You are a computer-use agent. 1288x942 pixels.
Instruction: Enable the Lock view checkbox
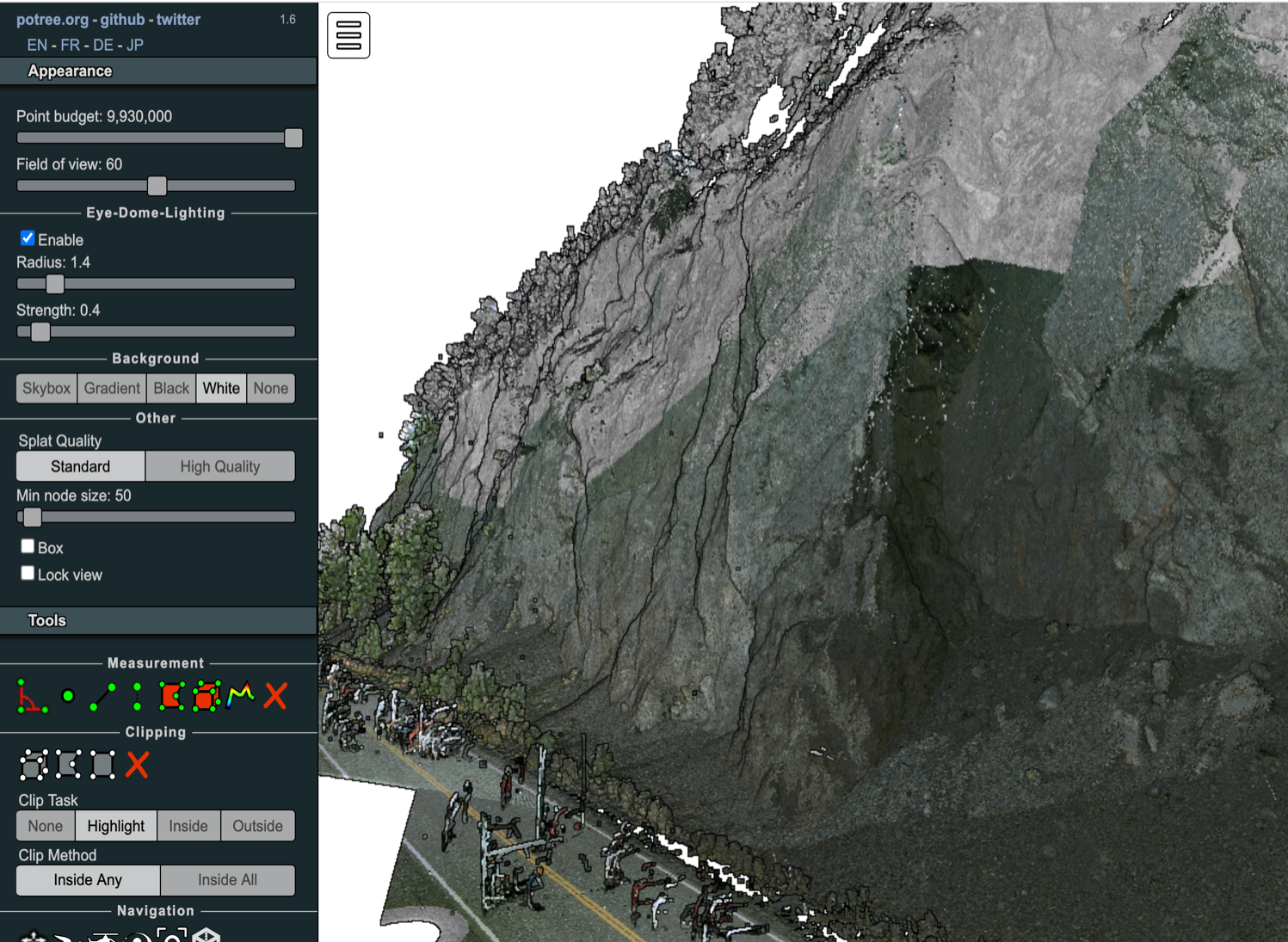click(x=28, y=574)
